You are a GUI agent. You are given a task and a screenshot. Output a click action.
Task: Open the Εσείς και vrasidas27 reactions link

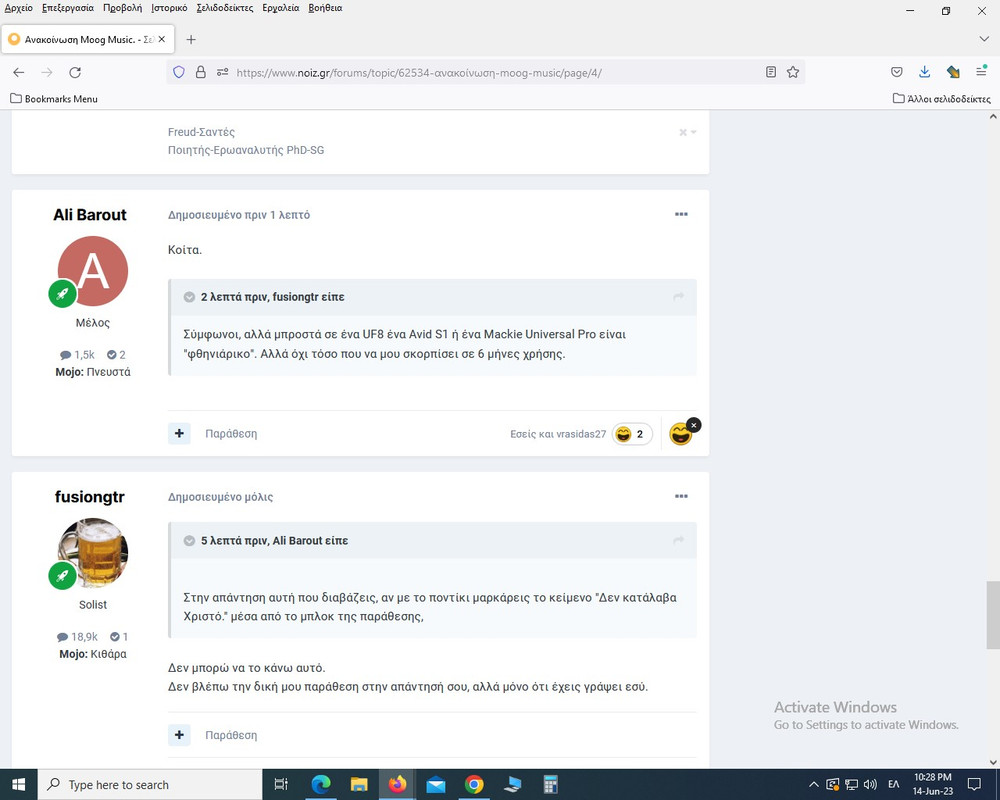point(558,434)
